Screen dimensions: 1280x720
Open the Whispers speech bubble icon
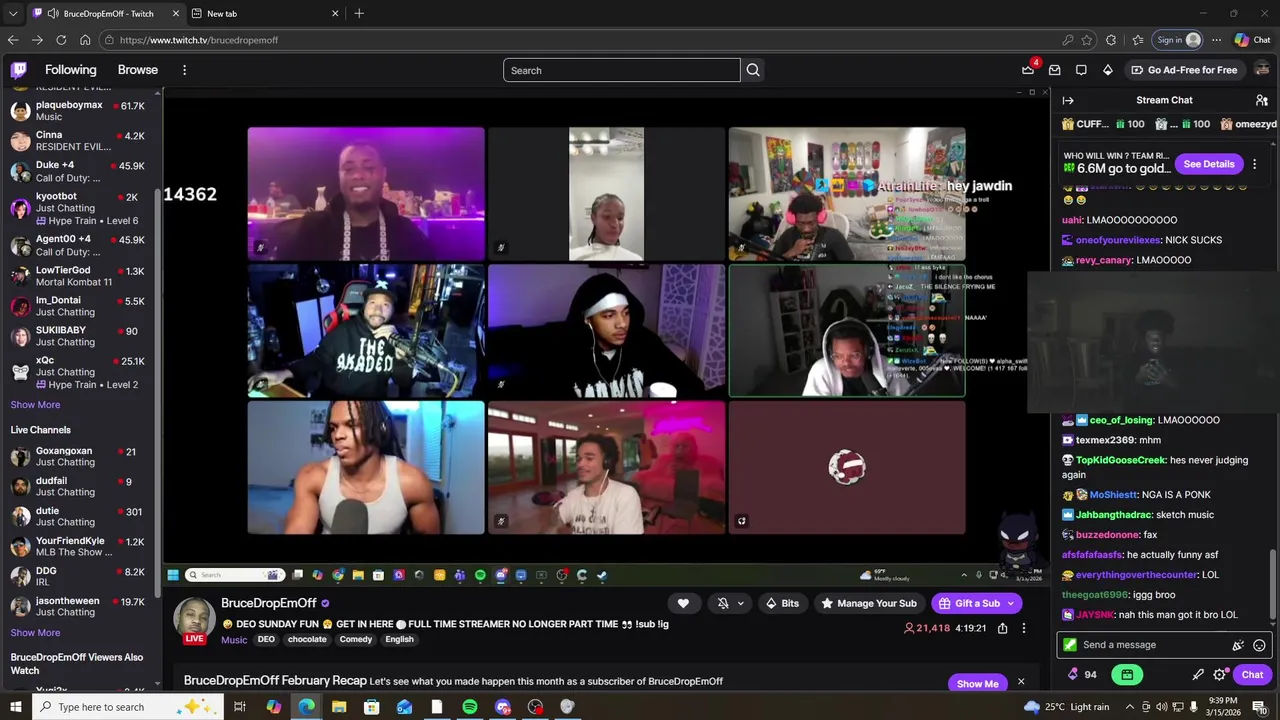coord(1081,70)
